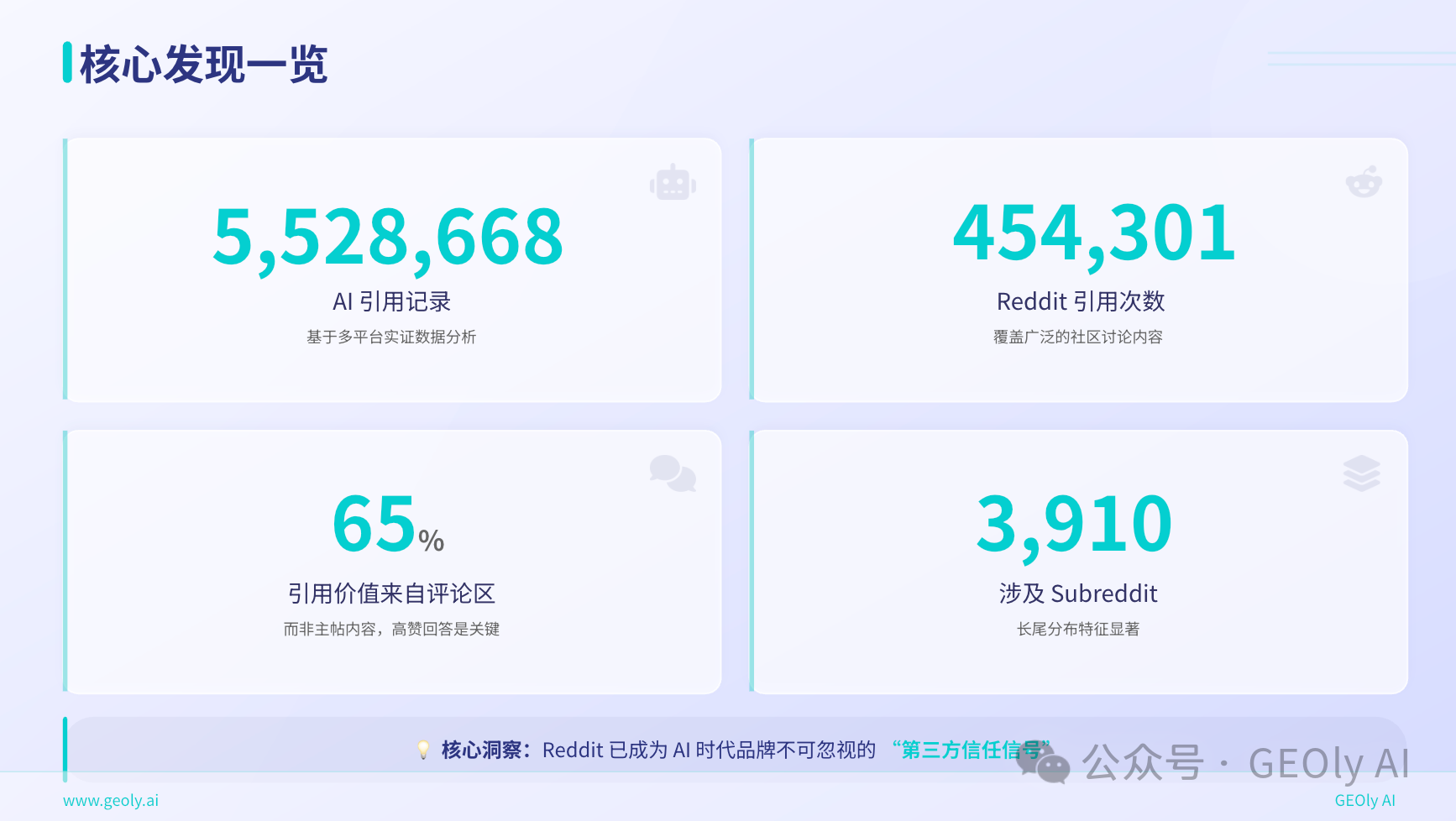Click the 基于多平台实证数据分析 caption
The width and height of the screenshot is (1456, 821).
pos(391,337)
